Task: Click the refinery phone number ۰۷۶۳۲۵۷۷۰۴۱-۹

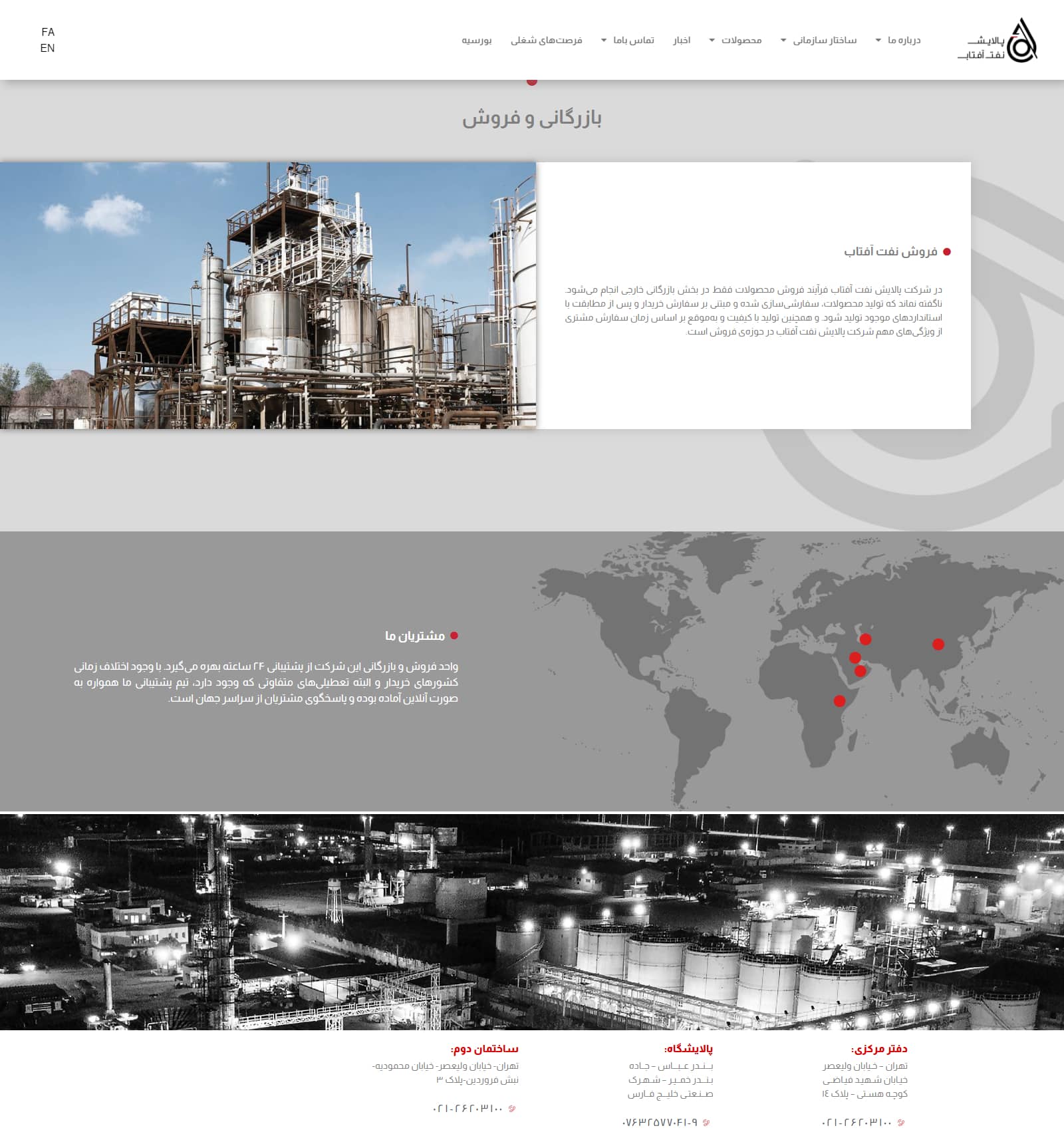Action: 660,1123
